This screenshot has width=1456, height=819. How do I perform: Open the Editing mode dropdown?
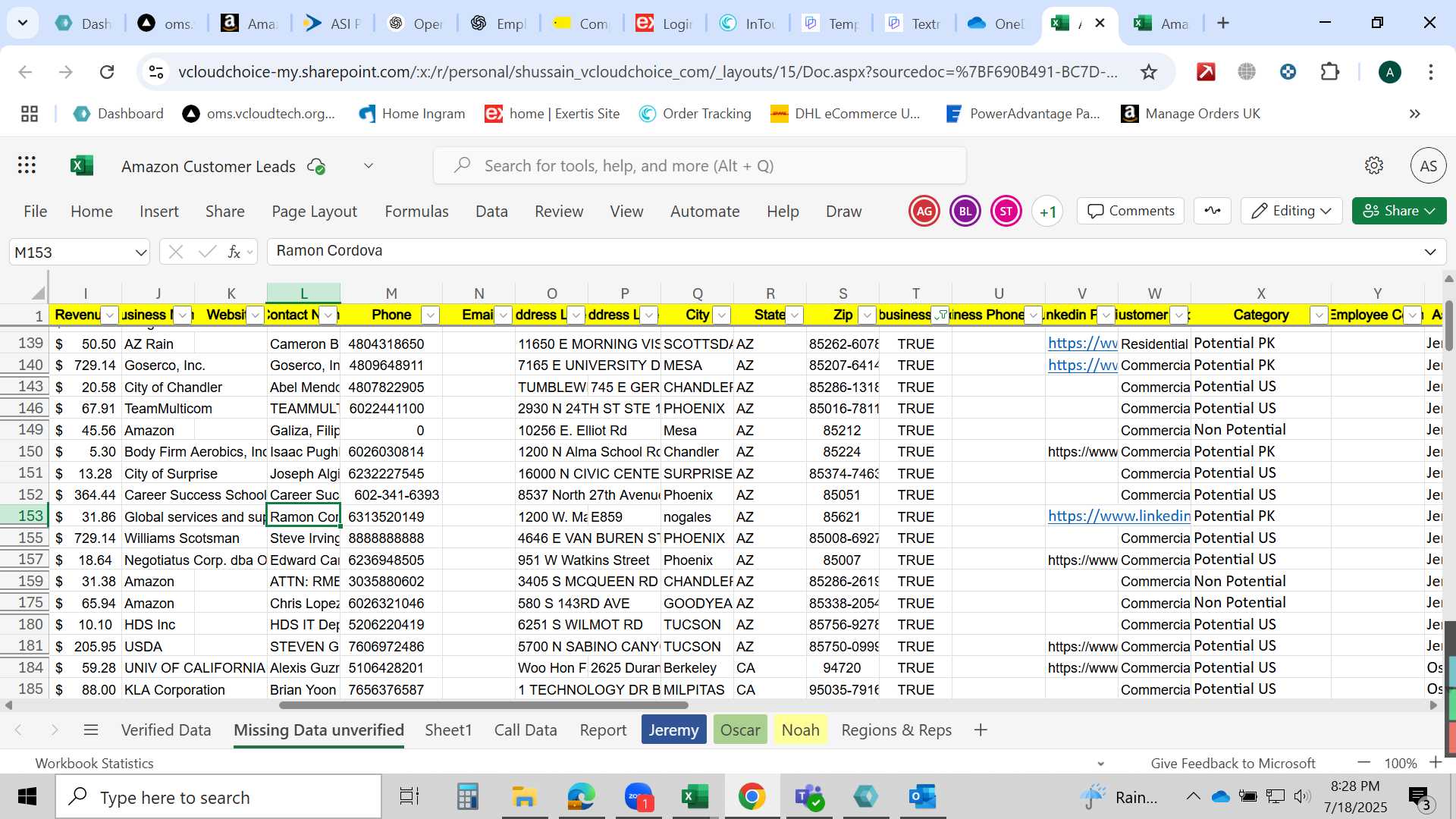pos(1291,211)
